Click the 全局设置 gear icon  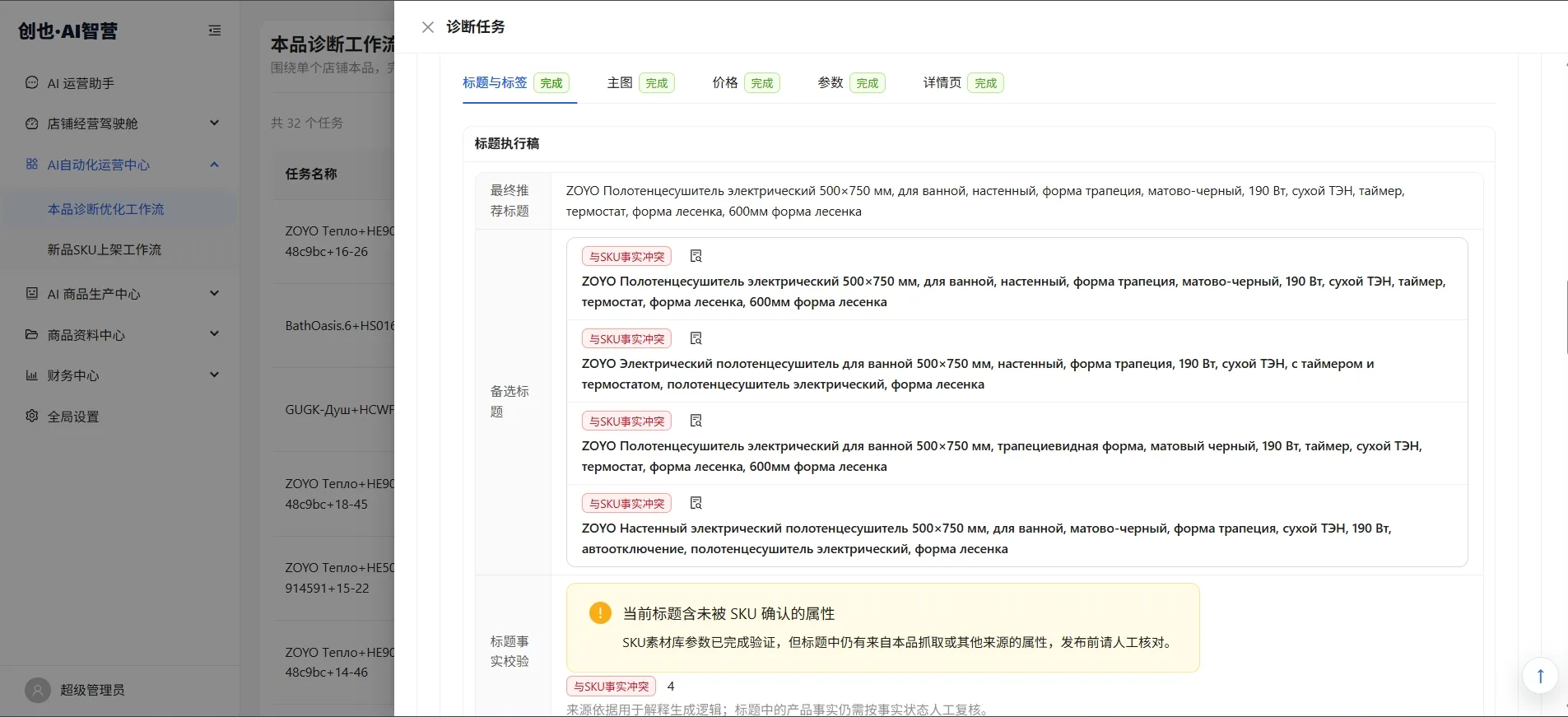(32, 416)
